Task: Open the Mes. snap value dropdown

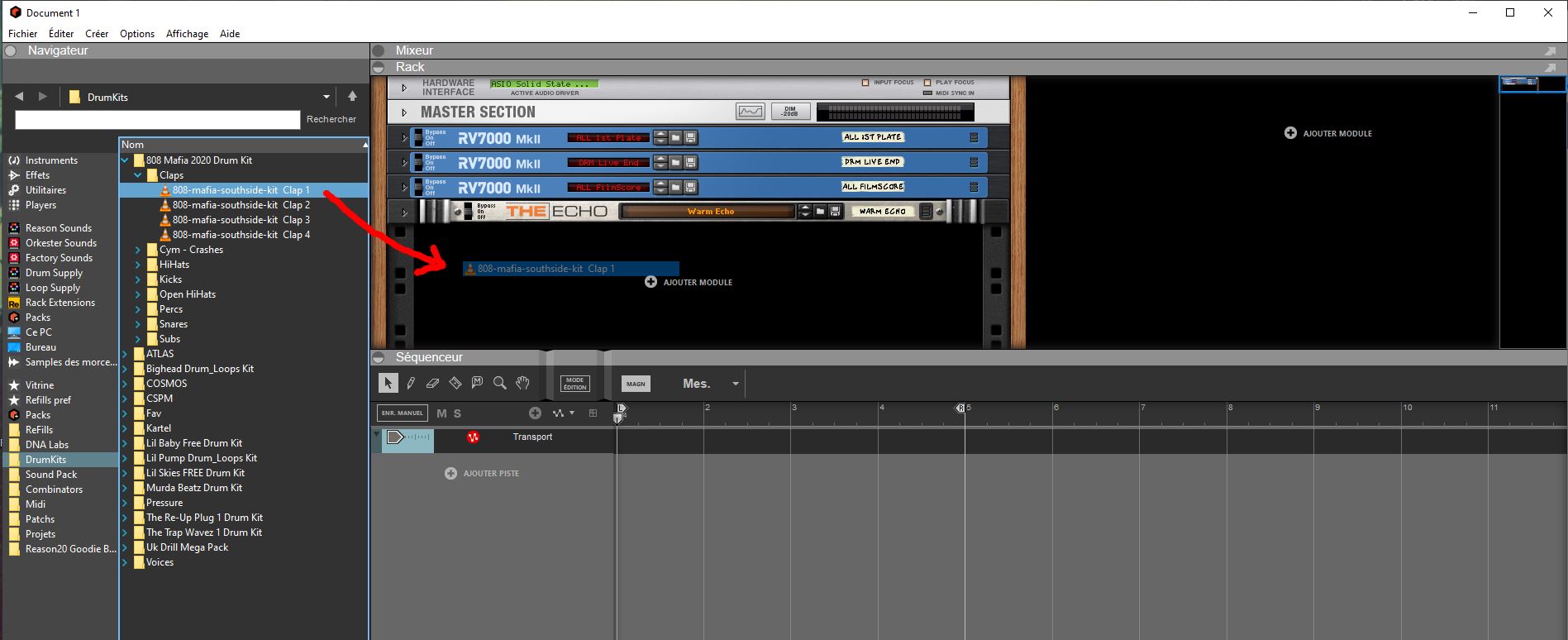Action: point(735,384)
